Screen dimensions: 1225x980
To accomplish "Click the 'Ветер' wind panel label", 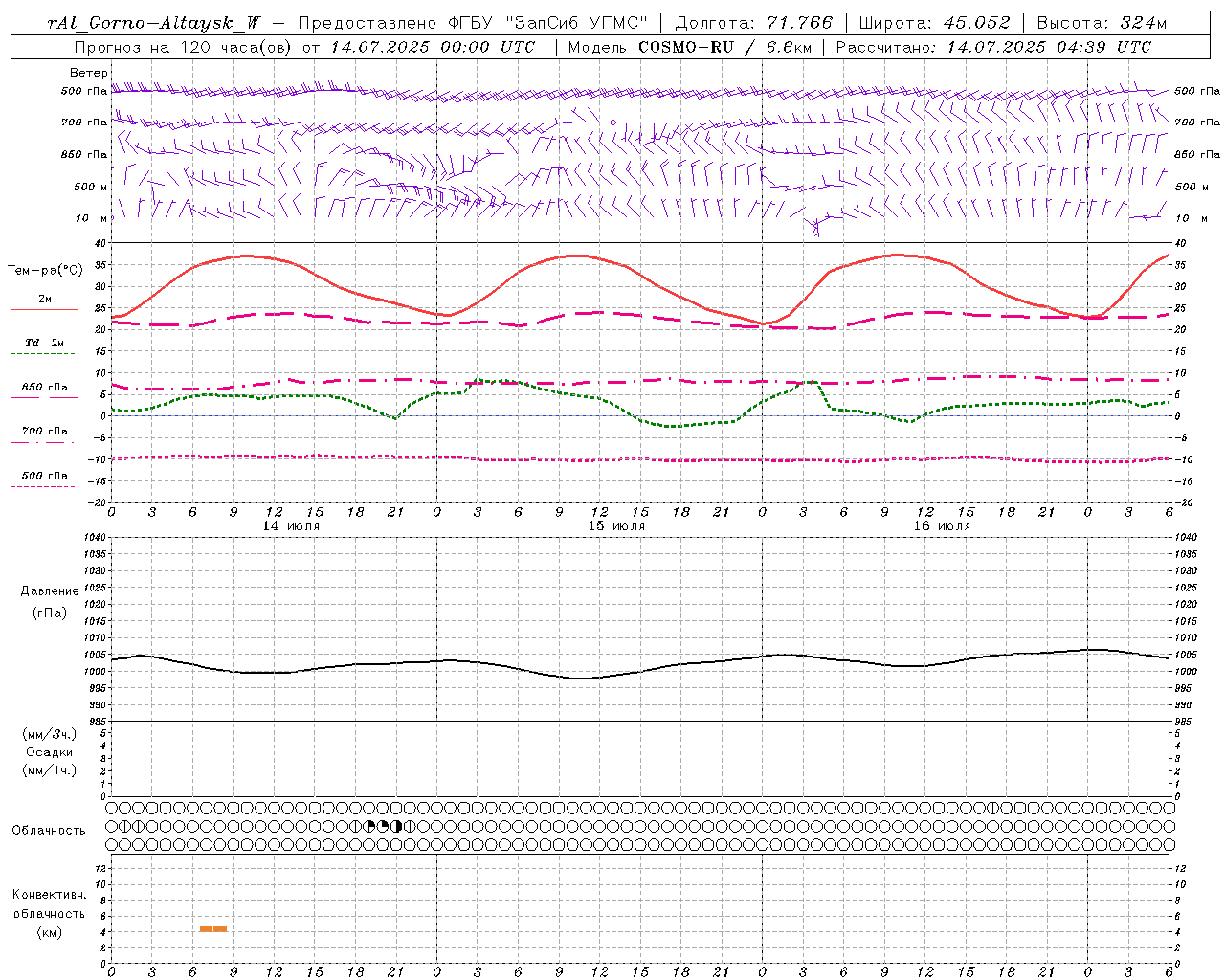I will 89,73.
